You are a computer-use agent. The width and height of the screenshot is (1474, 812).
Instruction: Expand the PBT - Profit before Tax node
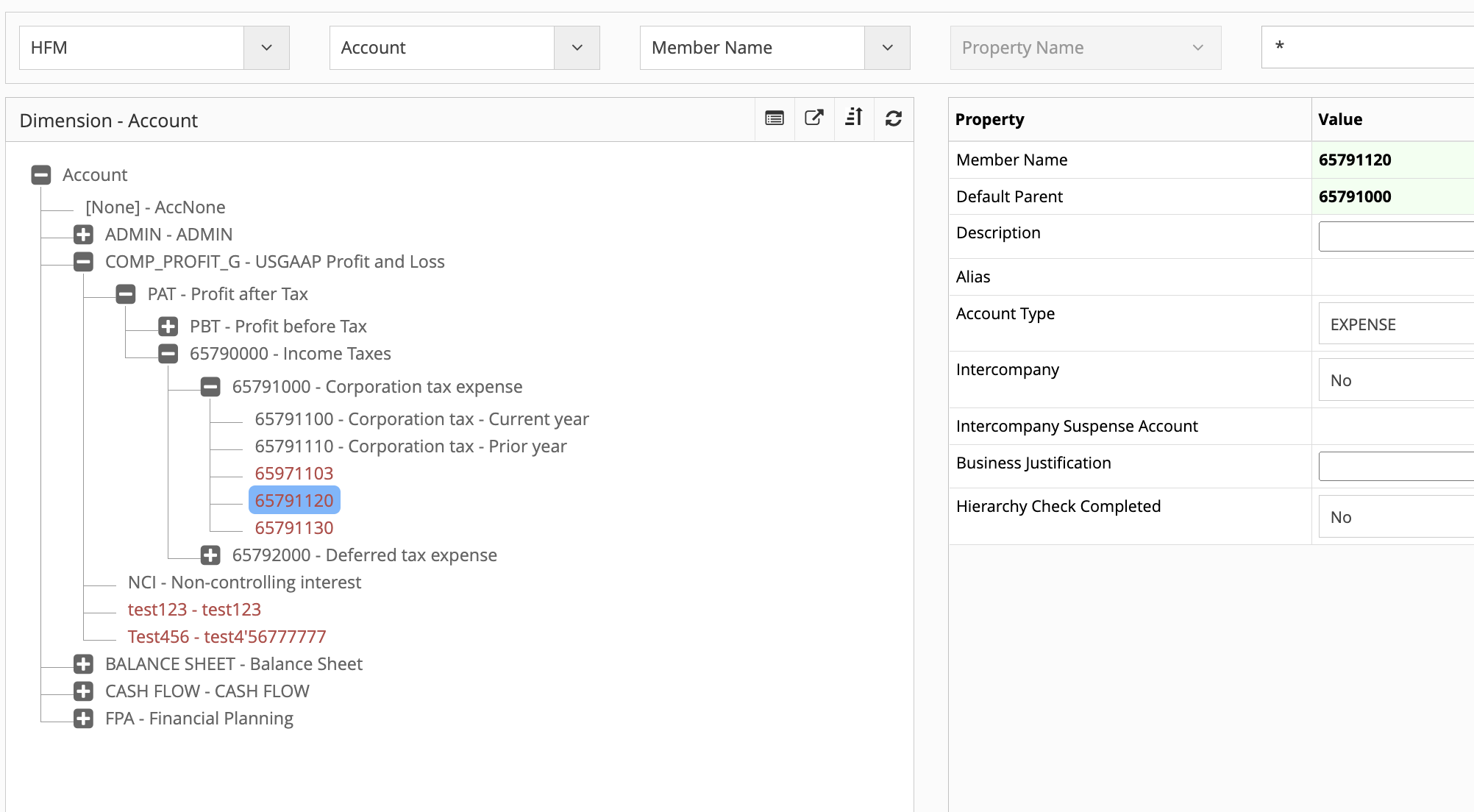(x=168, y=327)
